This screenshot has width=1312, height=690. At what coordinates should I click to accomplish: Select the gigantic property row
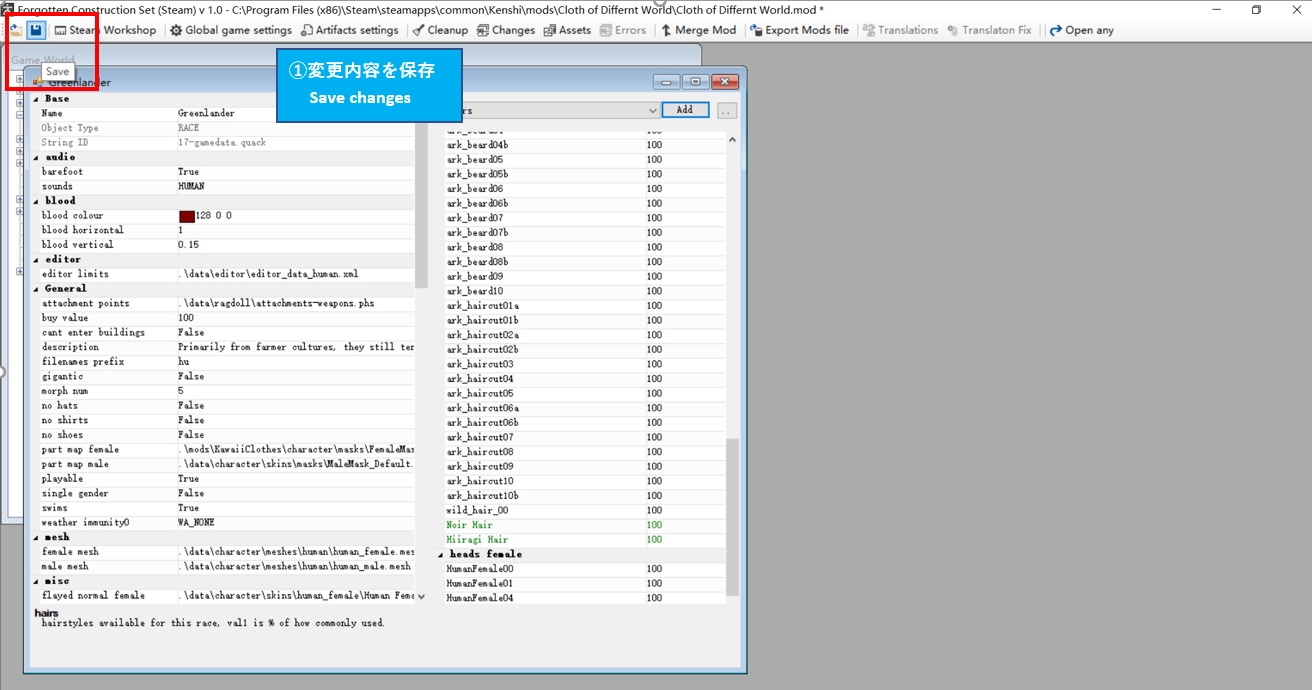(224, 377)
